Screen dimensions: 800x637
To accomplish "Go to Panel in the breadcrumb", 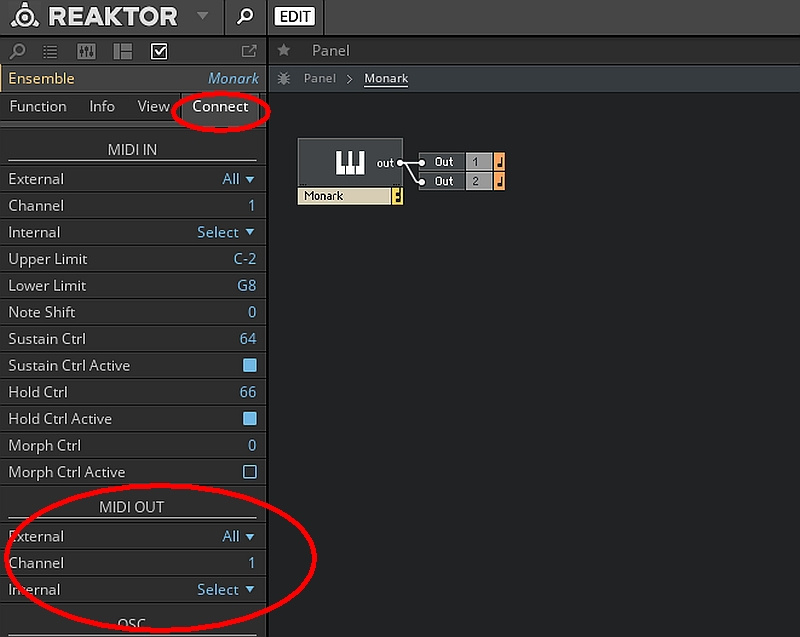I will click(x=320, y=79).
